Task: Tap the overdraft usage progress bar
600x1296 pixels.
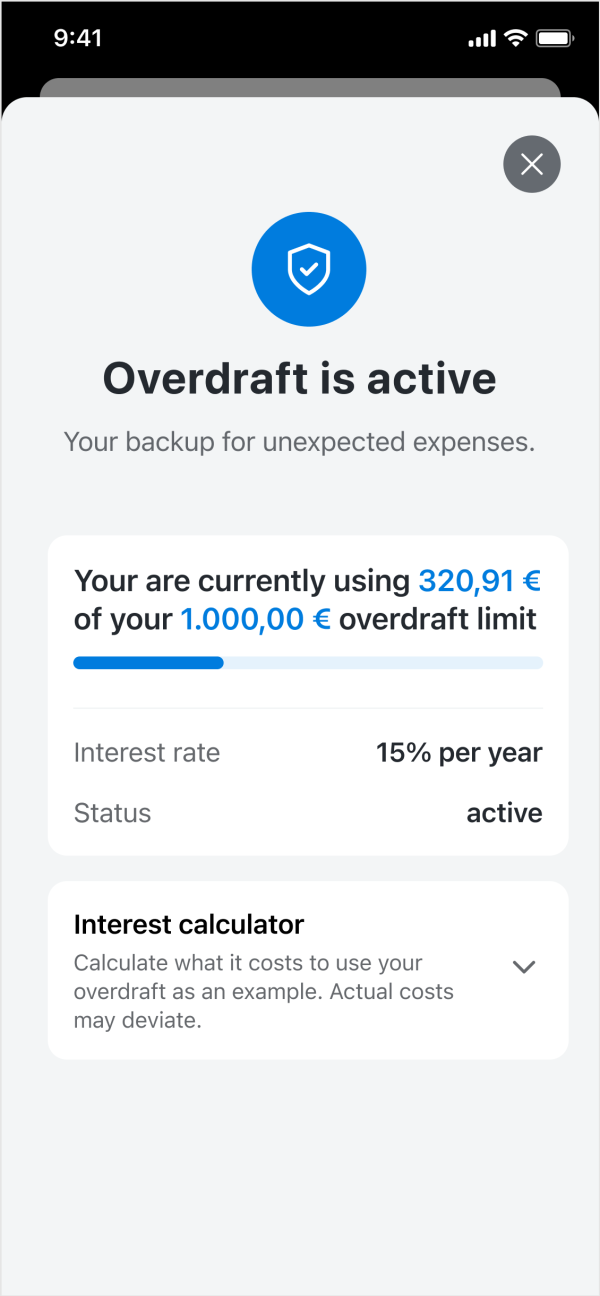Action: click(x=308, y=662)
